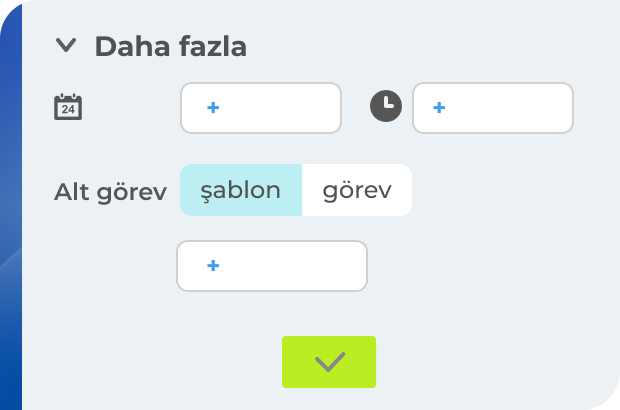Click the clock time icon
Image resolution: width=620 pixels, height=410 pixels.
click(x=386, y=107)
